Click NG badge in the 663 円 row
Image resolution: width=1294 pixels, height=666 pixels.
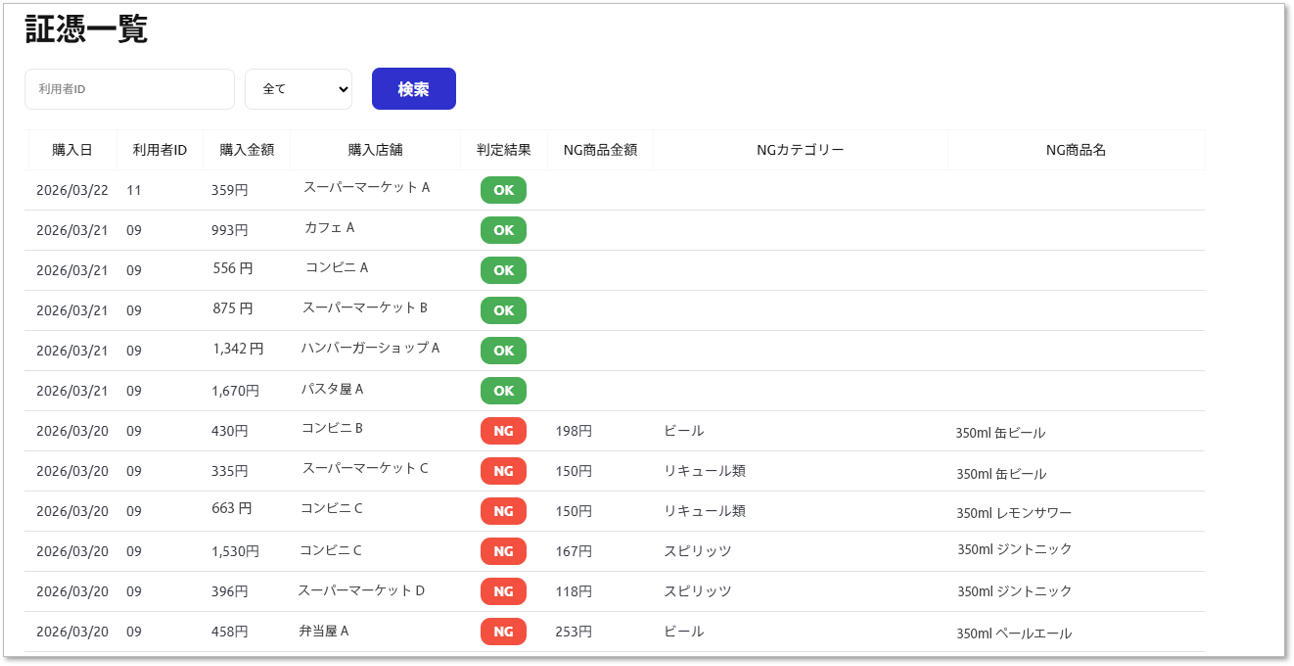tap(504, 511)
